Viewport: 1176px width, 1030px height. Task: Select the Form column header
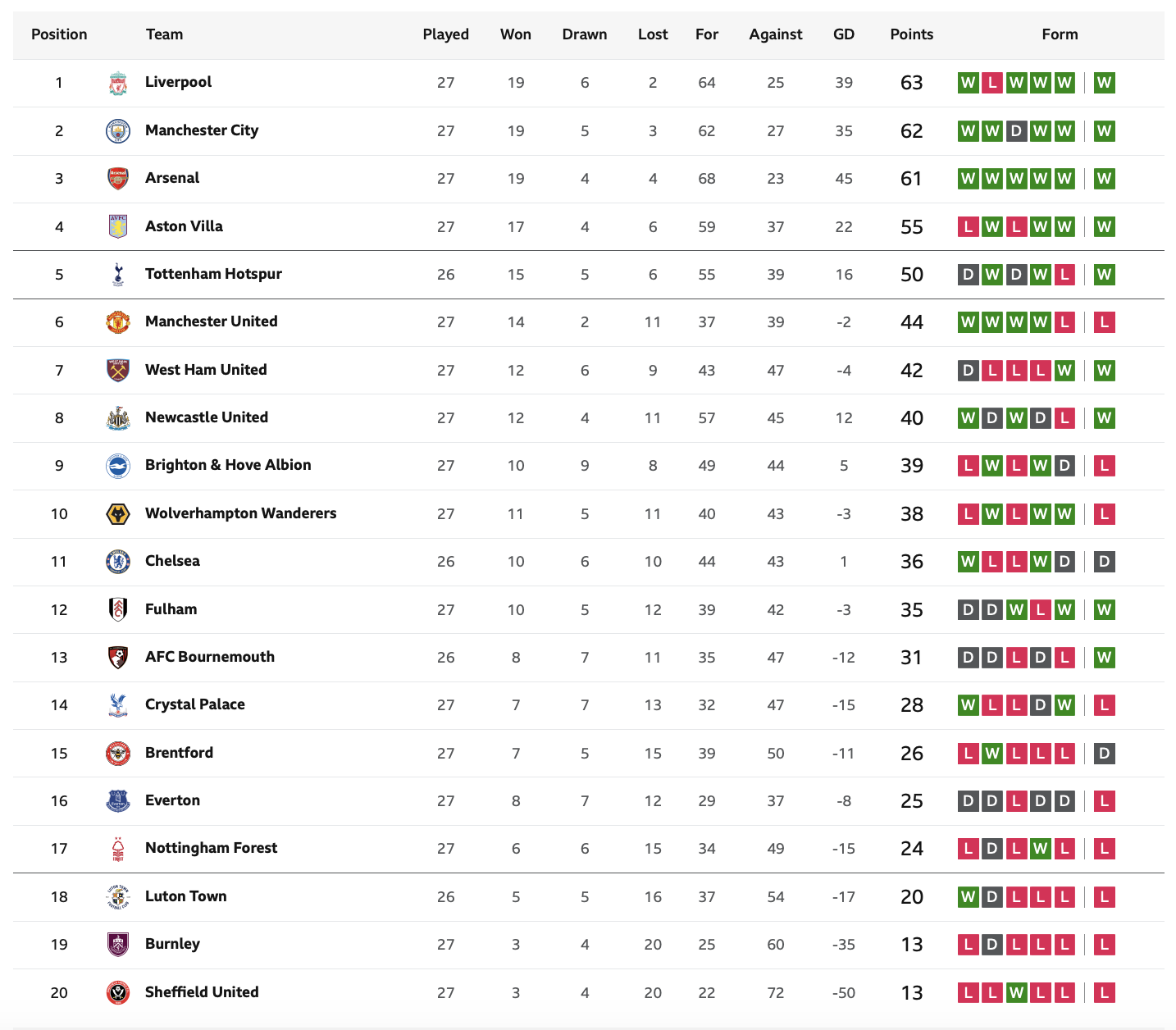point(1060,34)
